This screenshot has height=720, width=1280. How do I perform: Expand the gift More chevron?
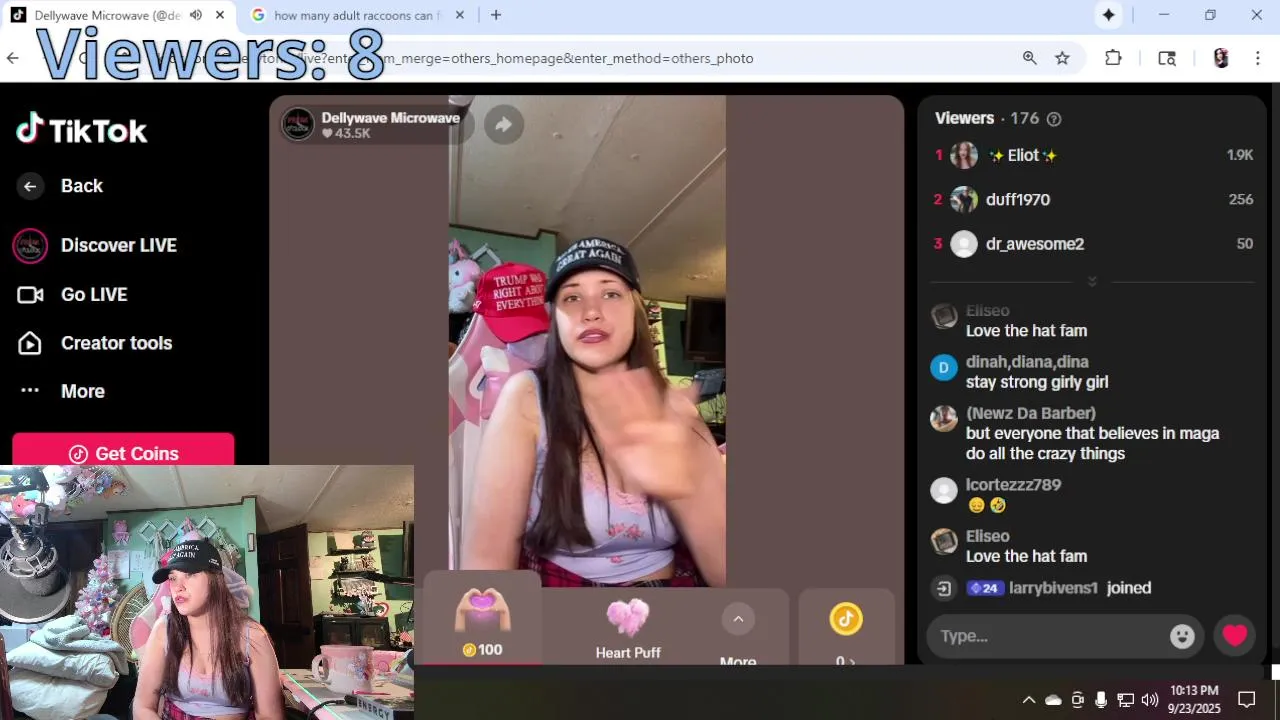[738, 619]
